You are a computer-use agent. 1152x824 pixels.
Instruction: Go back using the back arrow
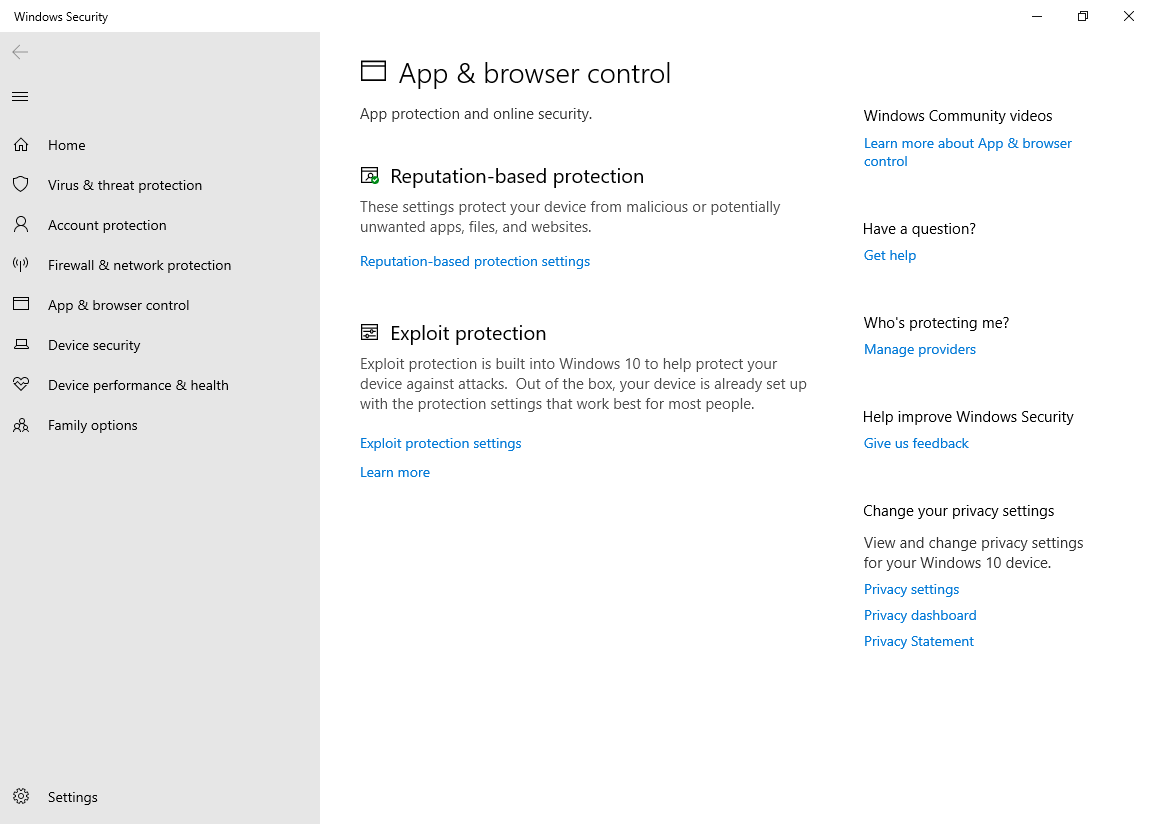(20, 52)
